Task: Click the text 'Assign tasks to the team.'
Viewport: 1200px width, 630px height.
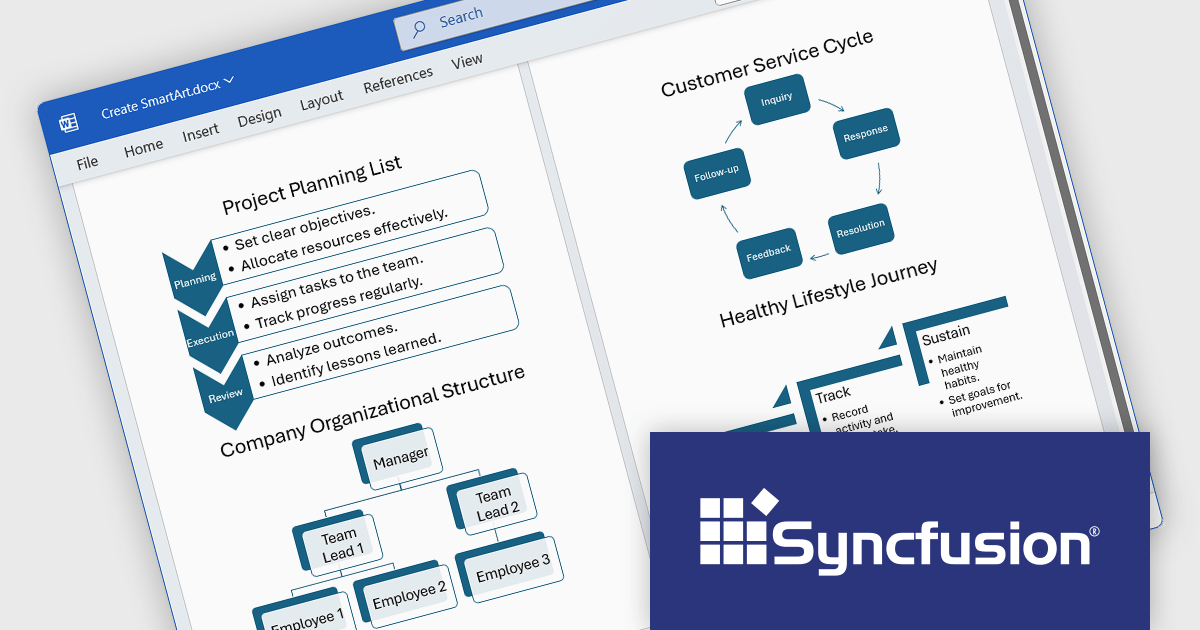Action: coord(337,281)
